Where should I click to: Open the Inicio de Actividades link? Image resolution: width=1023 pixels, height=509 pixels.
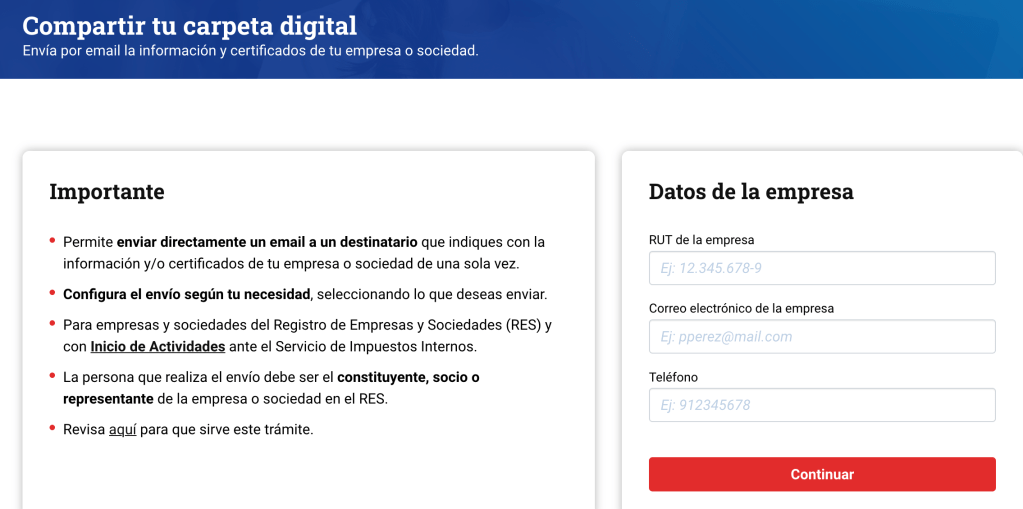click(157, 347)
